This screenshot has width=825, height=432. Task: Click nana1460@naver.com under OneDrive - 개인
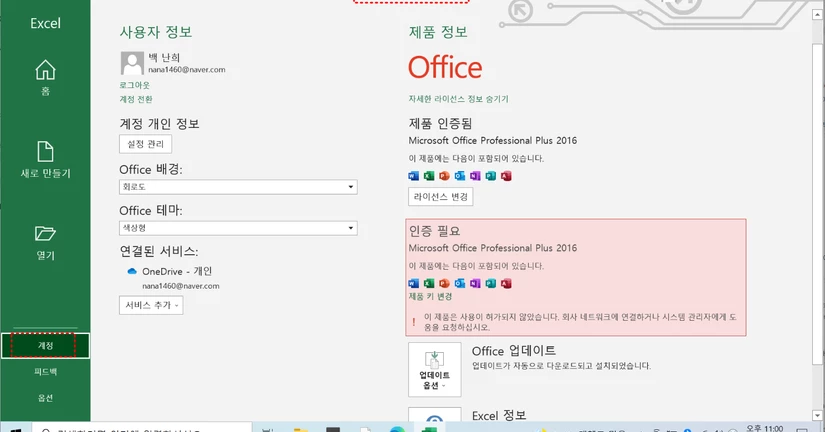[180, 286]
